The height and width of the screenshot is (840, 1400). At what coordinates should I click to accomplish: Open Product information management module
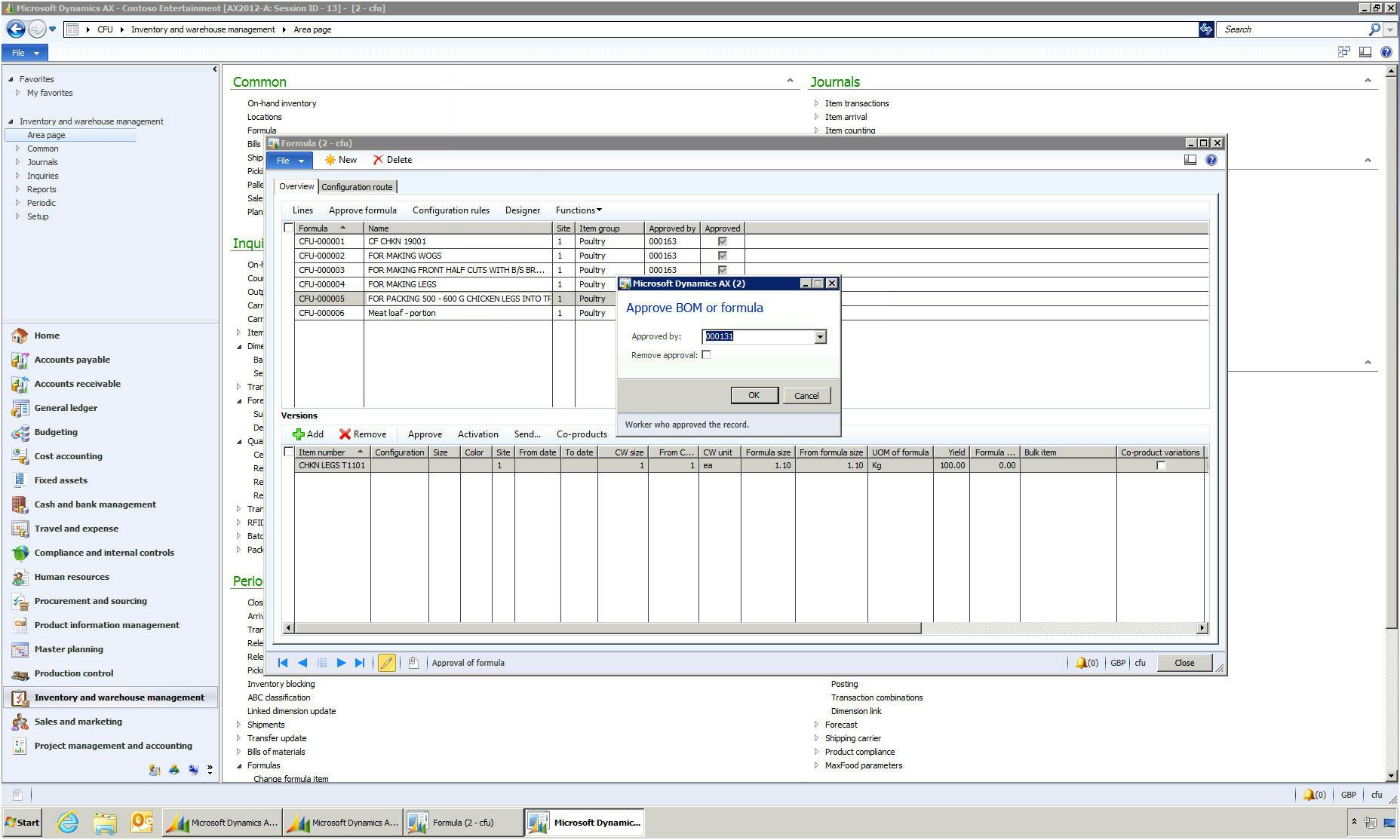tap(106, 625)
